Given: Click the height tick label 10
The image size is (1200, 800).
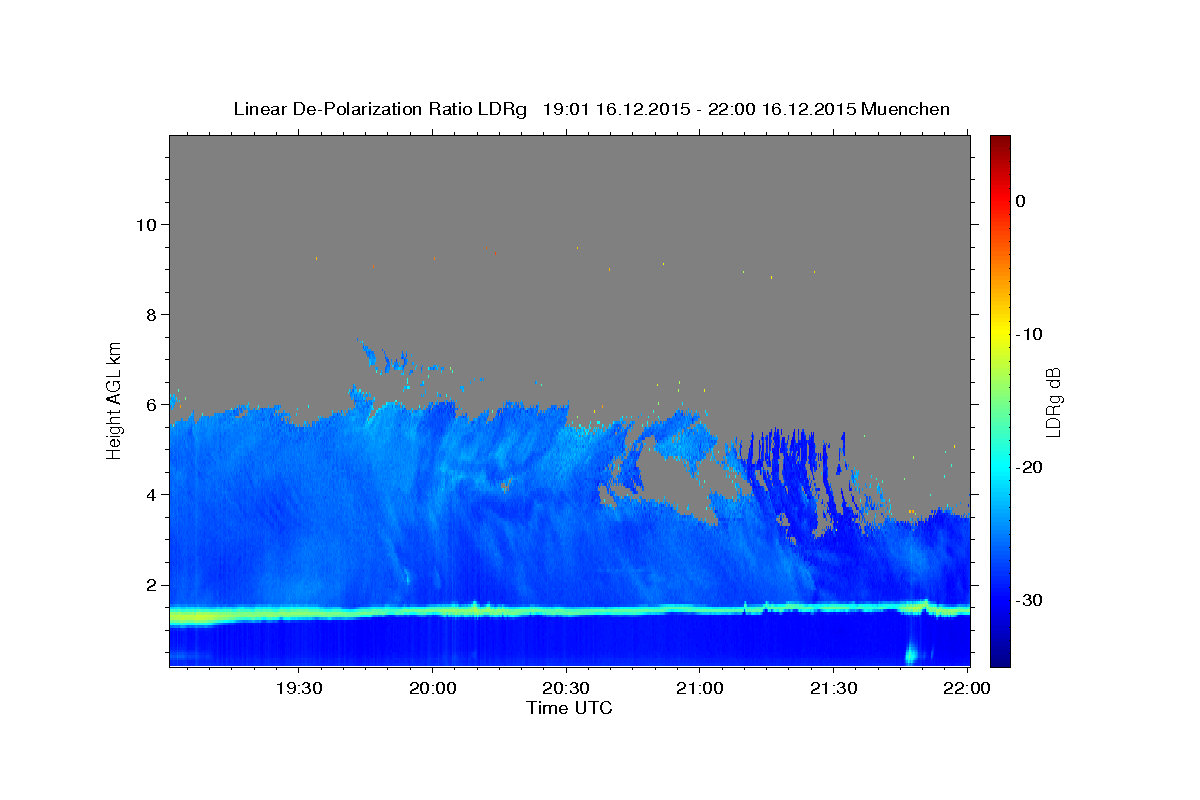Looking at the screenshot, I should tap(146, 224).
